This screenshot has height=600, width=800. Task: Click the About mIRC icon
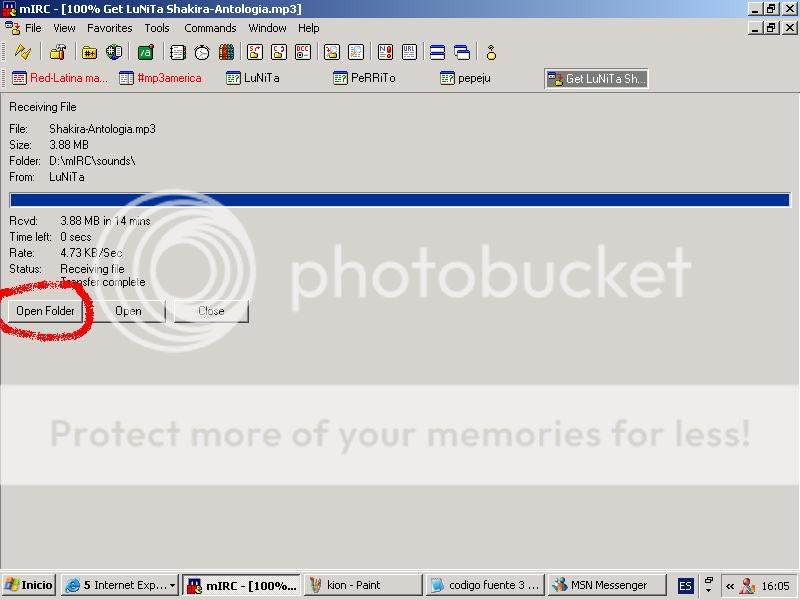(x=491, y=52)
